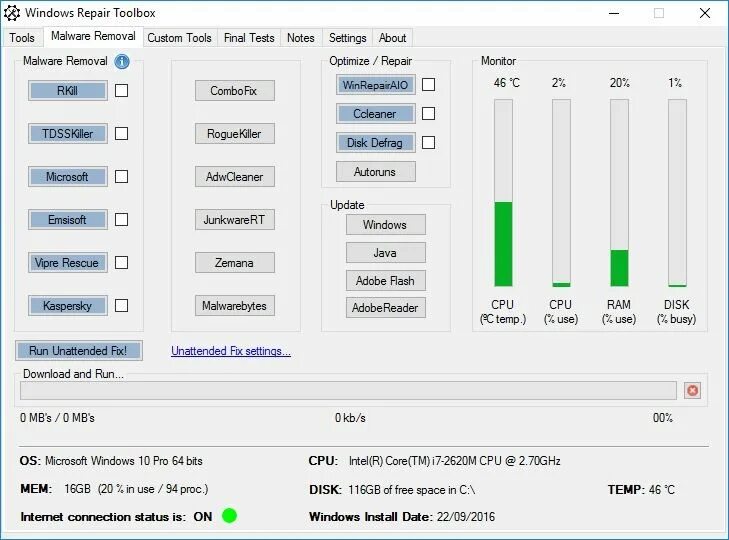Open Unattended Fix settings link

pos(231,351)
